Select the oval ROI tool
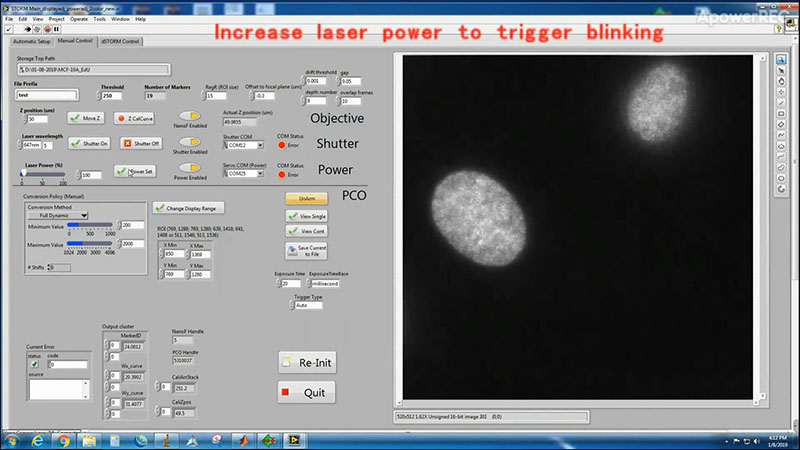The image size is (800, 450). 781,178
